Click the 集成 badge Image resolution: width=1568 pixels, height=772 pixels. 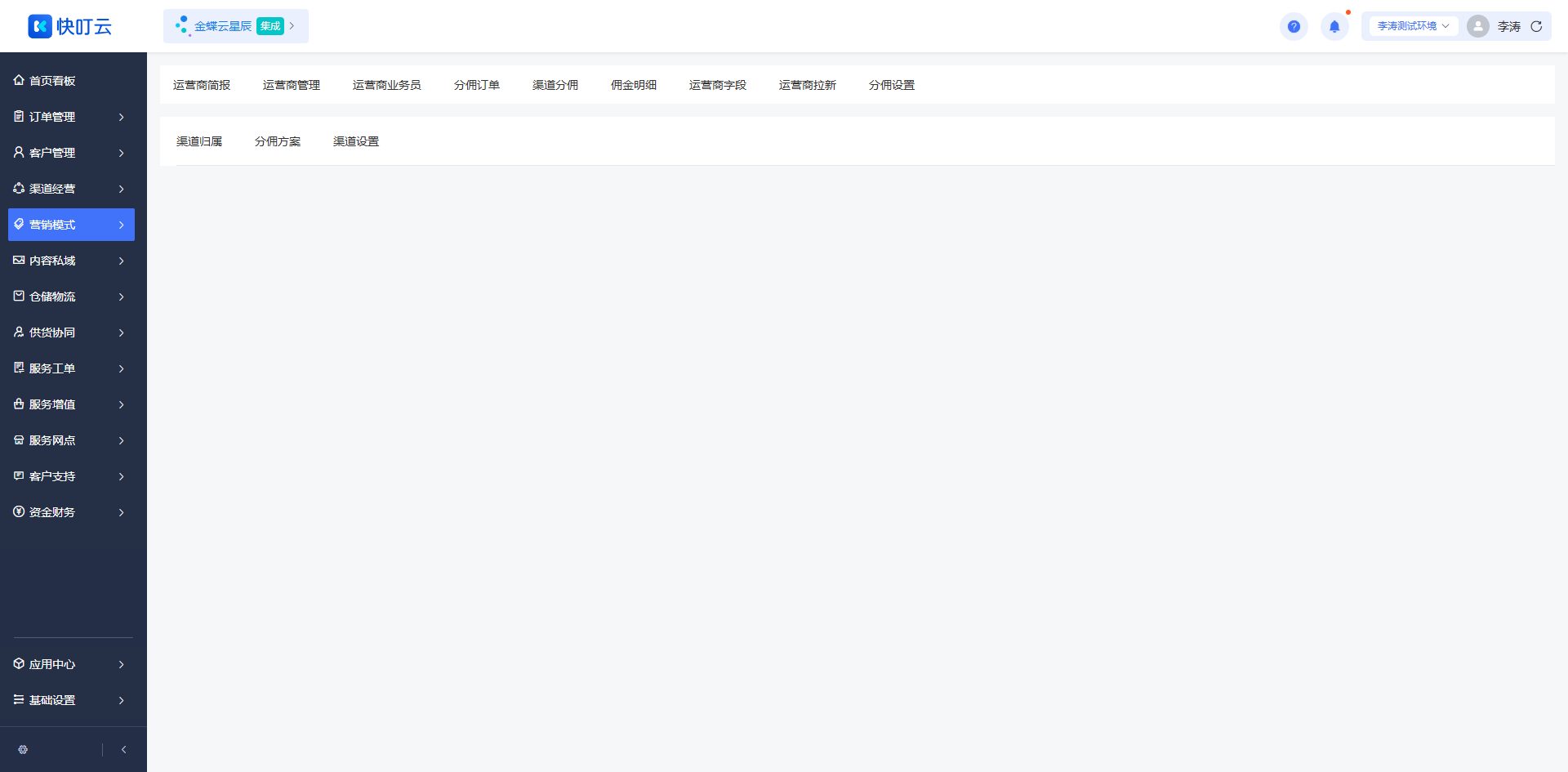[x=270, y=26]
